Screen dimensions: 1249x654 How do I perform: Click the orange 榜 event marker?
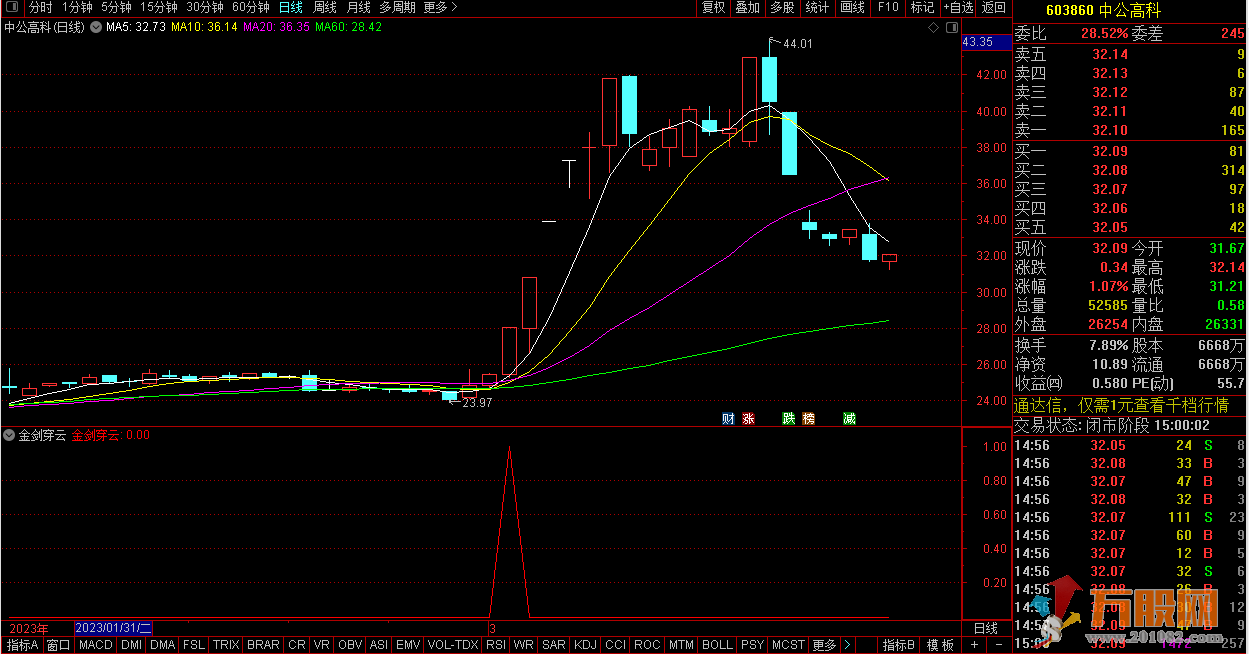808,419
